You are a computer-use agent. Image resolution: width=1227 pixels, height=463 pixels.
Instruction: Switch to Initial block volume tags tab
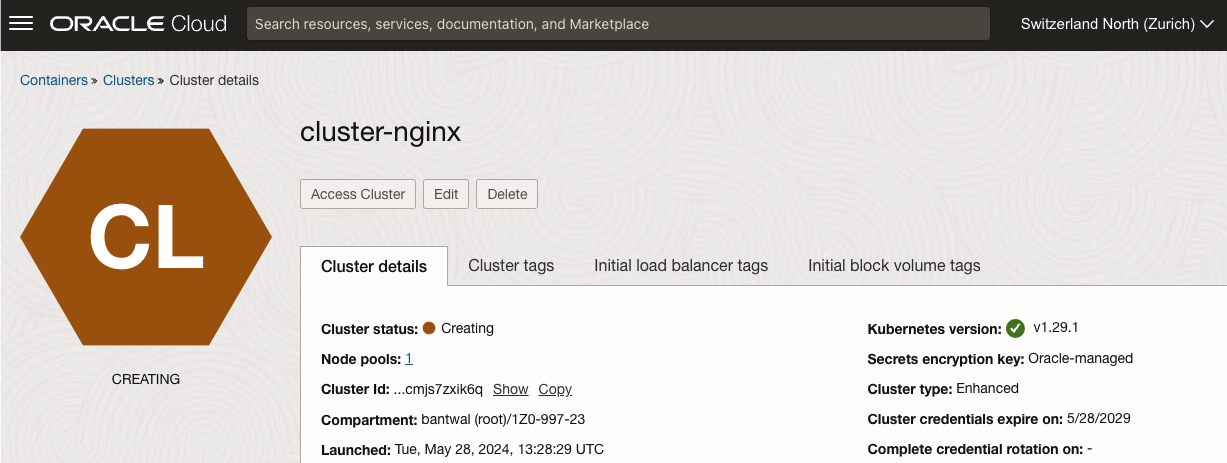[x=894, y=265]
